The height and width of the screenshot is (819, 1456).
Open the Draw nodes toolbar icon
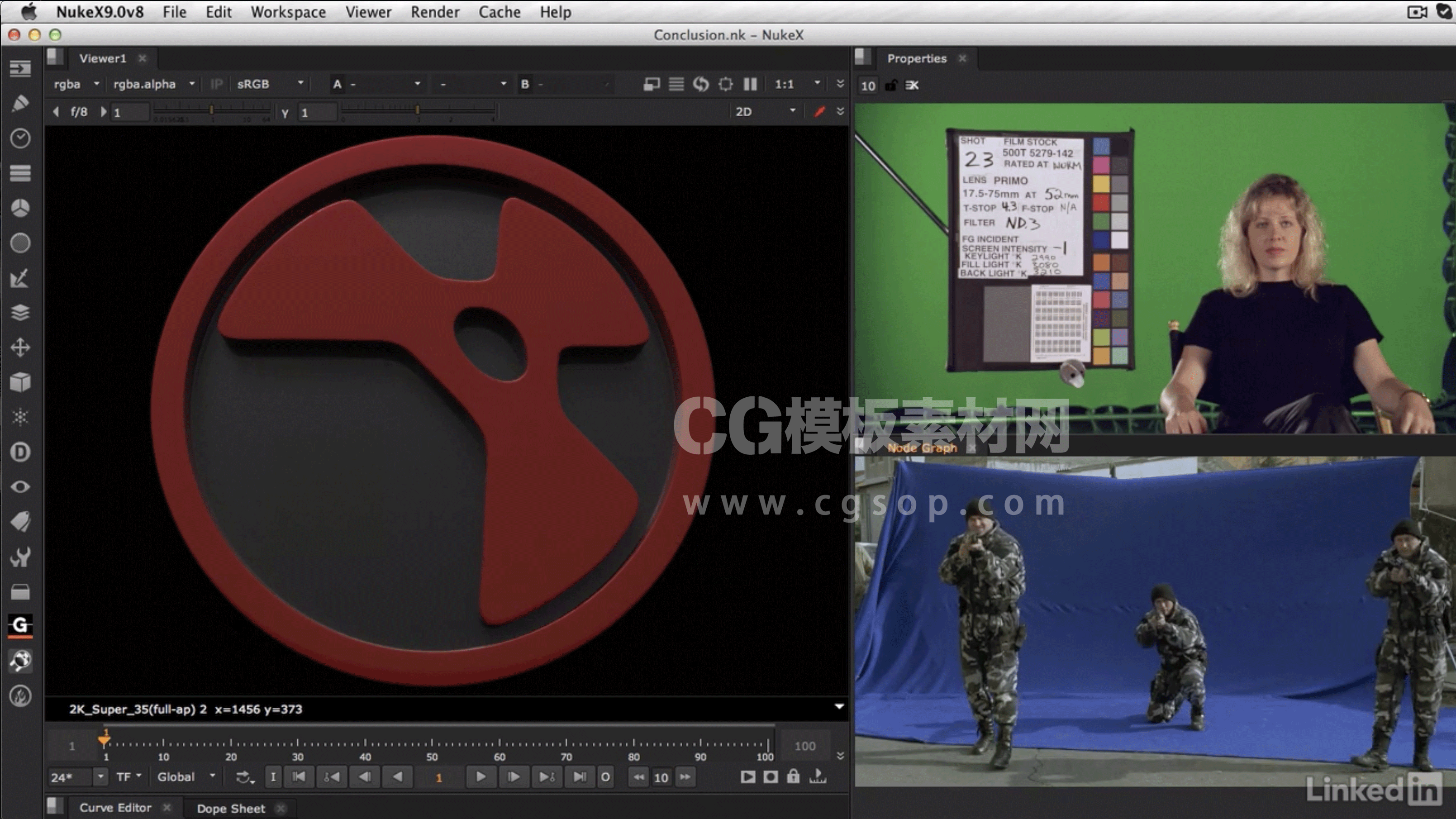point(20,104)
